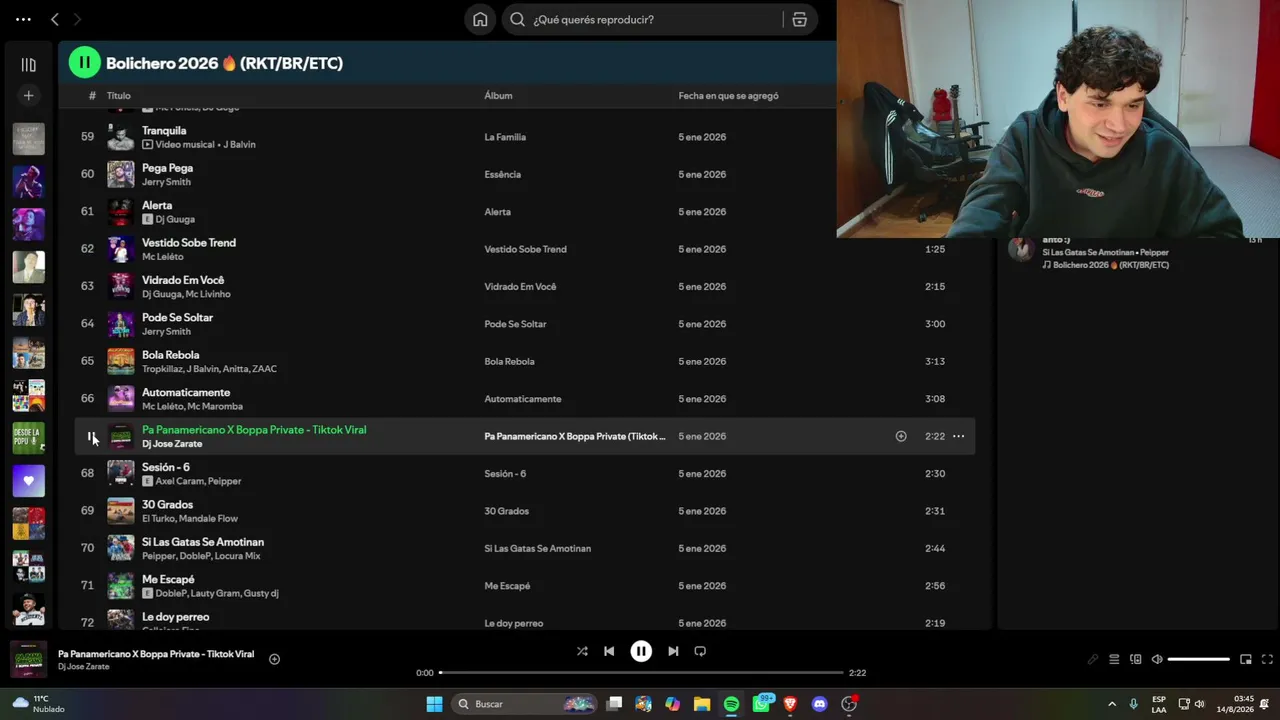Open the playback queue

point(1114,659)
